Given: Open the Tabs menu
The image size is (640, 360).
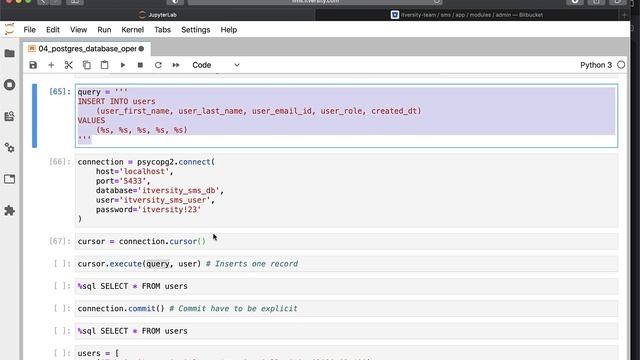Looking at the screenshot, I should pyautogui.click(x=162, y=30).
